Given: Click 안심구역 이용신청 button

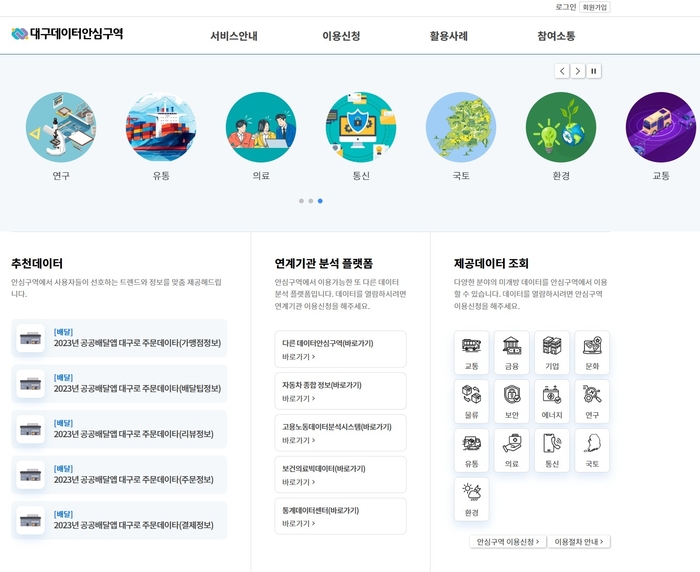Looking at the screenshot, I should click(x=508, y=542).
